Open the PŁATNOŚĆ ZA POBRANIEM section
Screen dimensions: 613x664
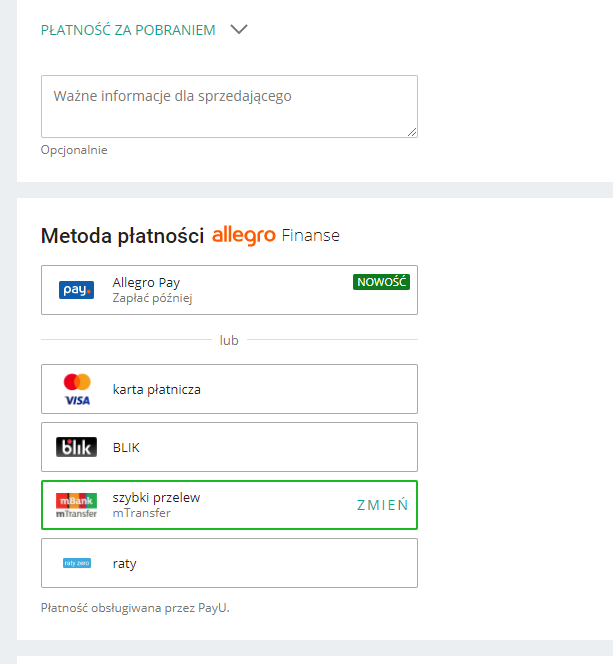point(128,30)
